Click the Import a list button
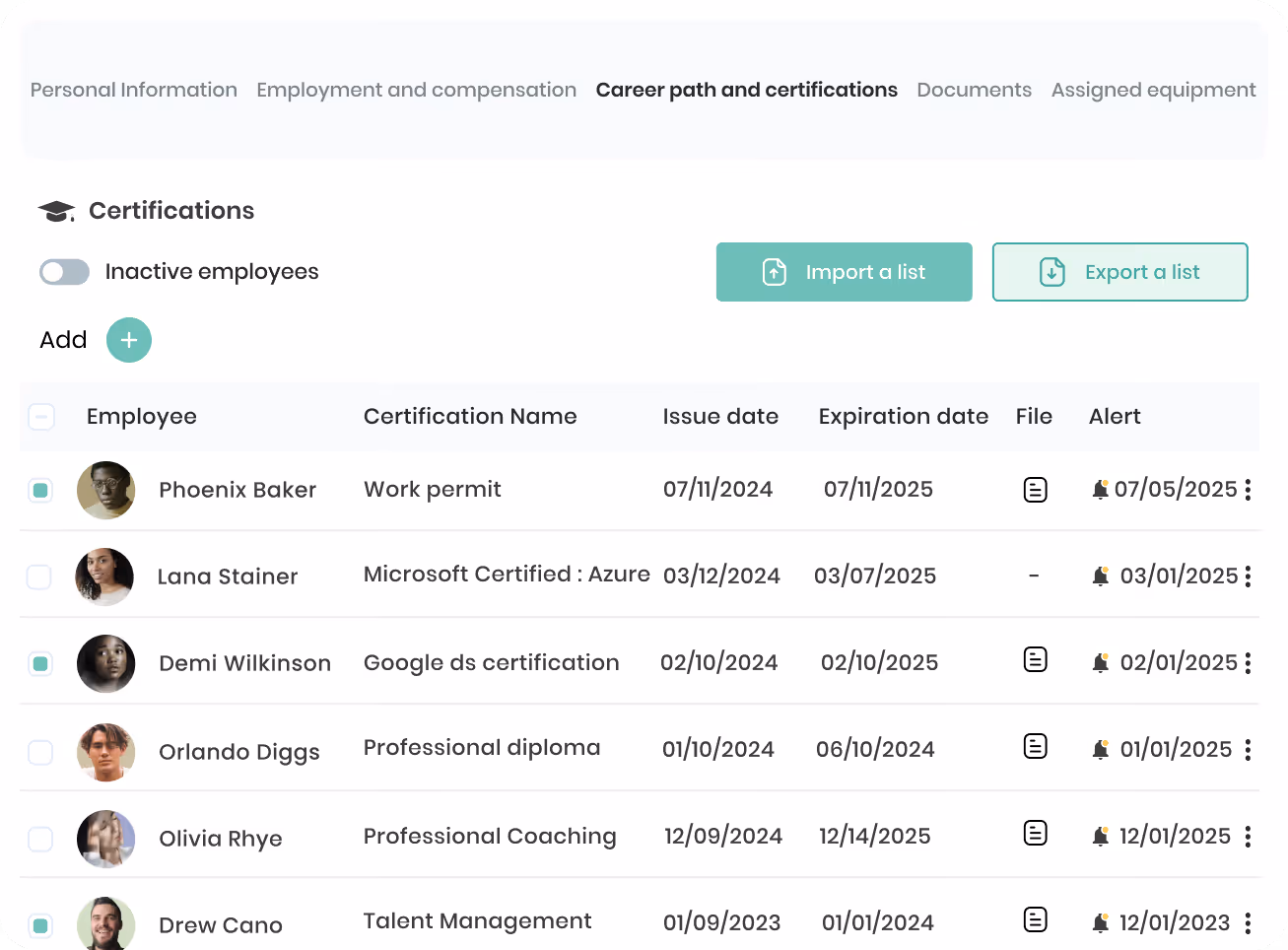Image resolution: width=1288 pixels, height=950 pixels. (x=845, y=272)
